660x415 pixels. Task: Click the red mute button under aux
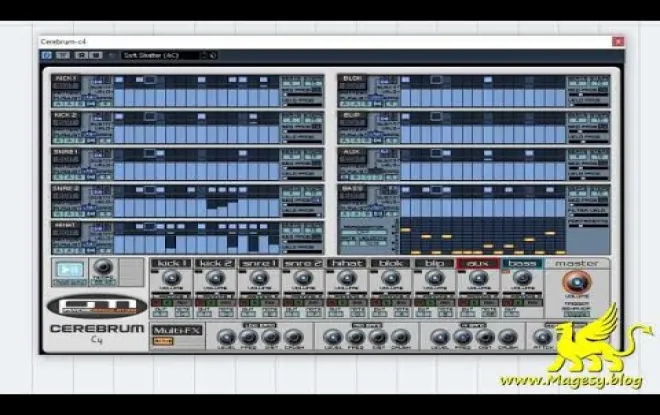coord(463,303)
